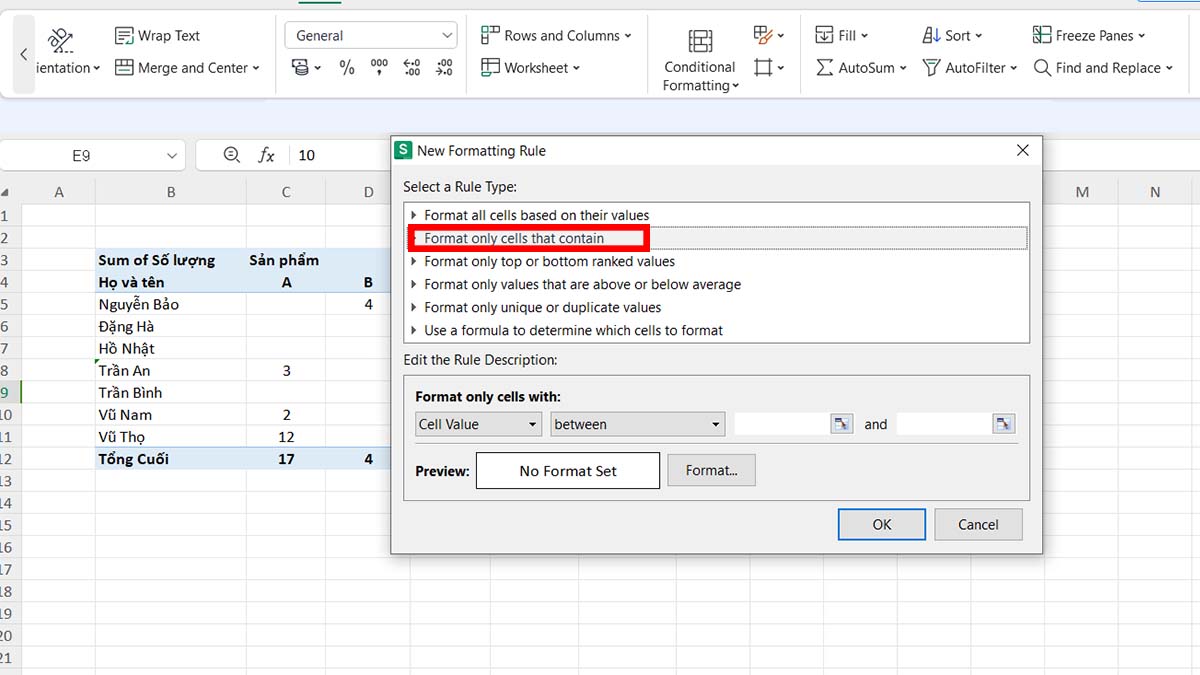Viewport: 1200px width, 675px height.
Task: Select the 'Nguyễn Bảo' cell
Action: (x=171, y=304)
